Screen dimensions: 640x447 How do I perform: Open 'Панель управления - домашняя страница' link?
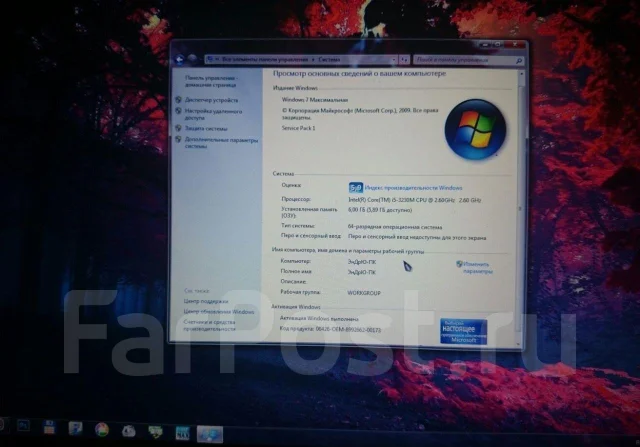(211, 81)
